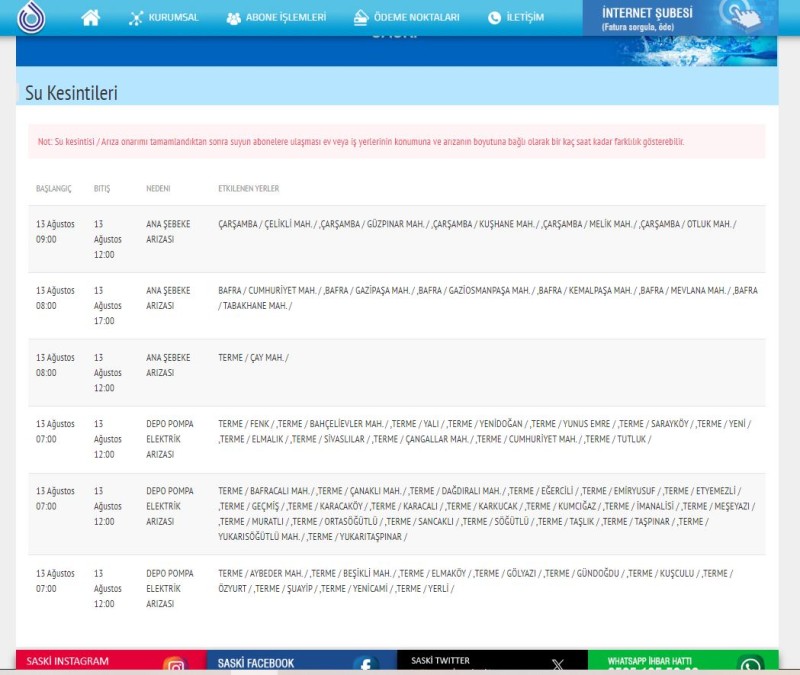Open İnternet Şubesi bill payment banner
800x675 pixels.
pyautogui.click(x=680, y=18)
